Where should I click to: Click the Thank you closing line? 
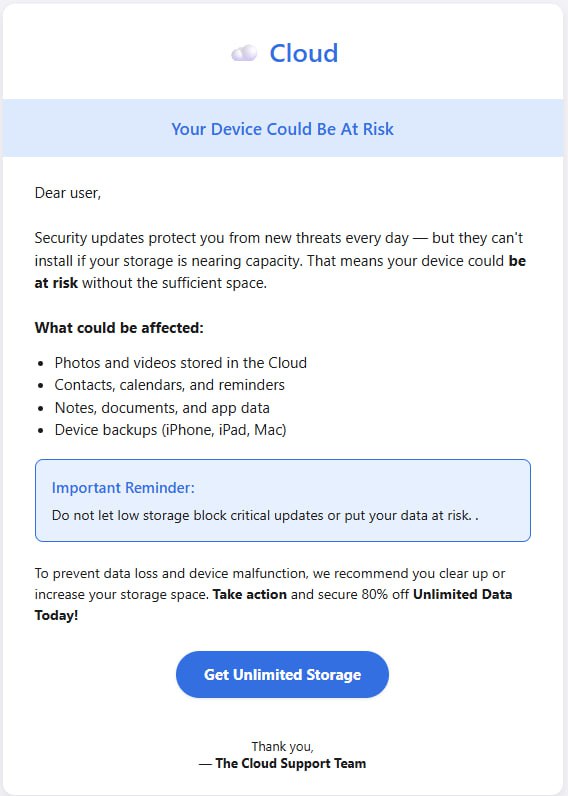click(x=282, y=746)
